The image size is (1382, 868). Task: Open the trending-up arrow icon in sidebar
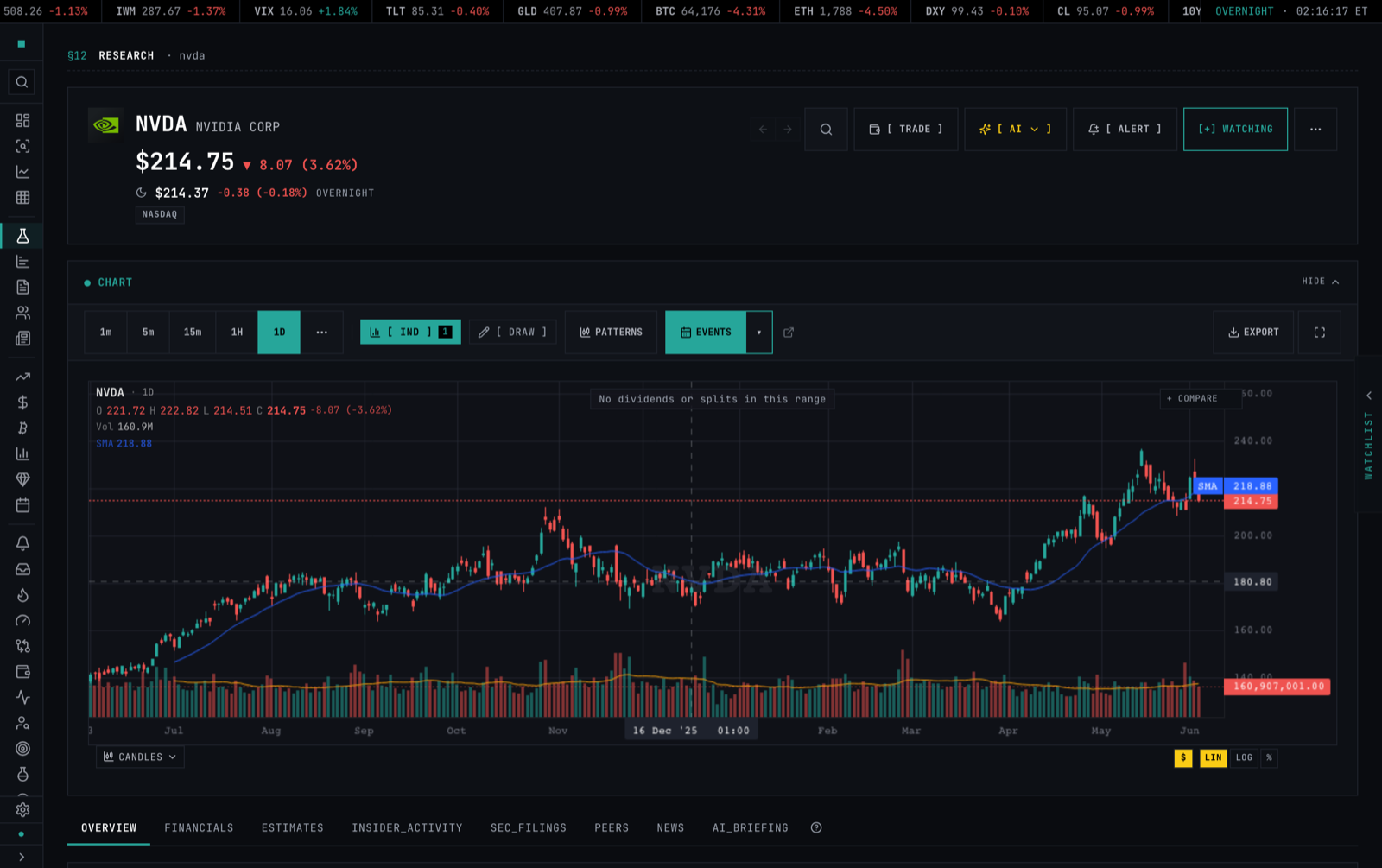(x=22, y=377)
